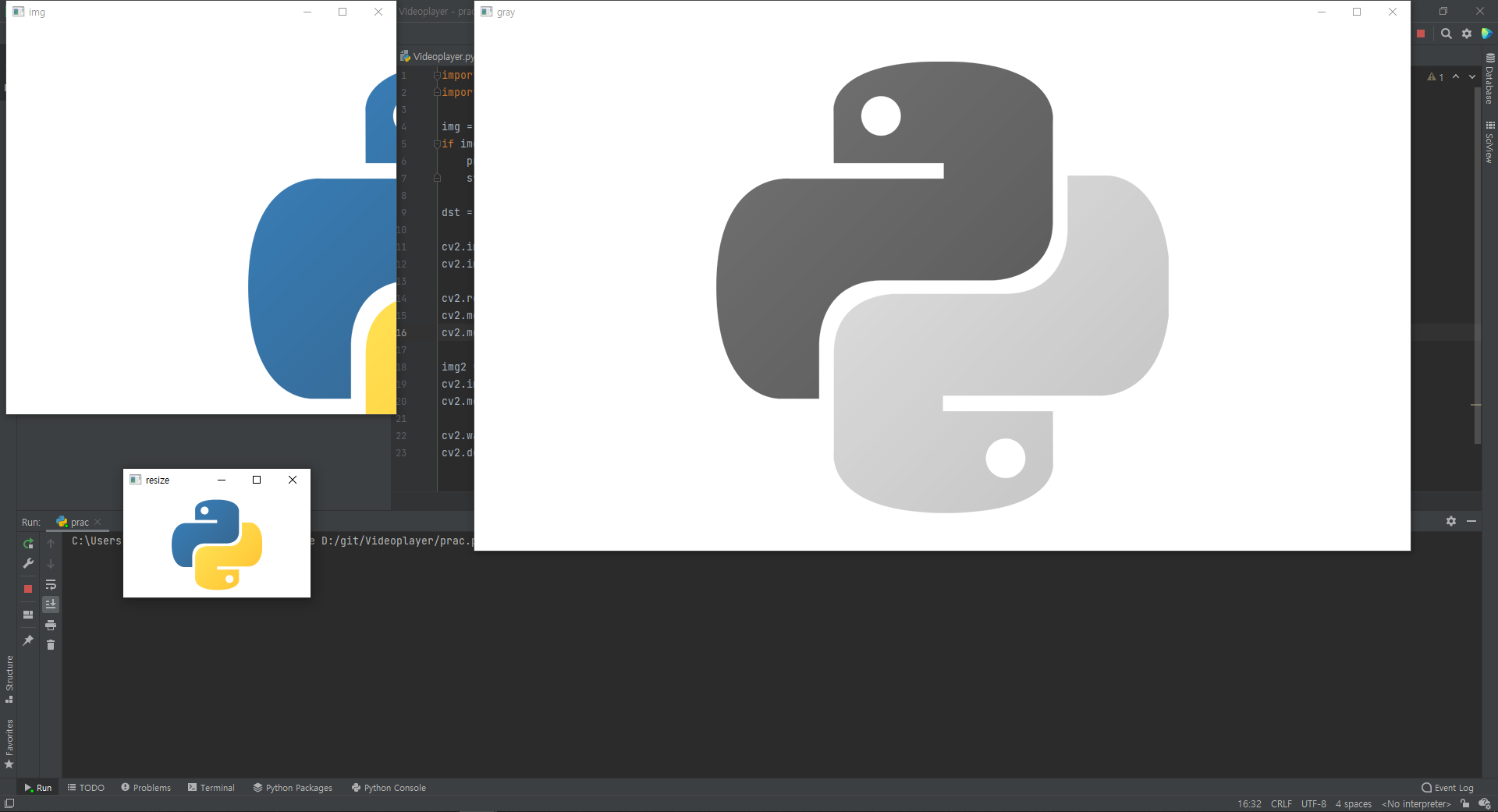Image resolution: width=1498 pixels, height=812 pixels.
Task: Open run configuration wrench icon
Action: (x=28, y=563)
